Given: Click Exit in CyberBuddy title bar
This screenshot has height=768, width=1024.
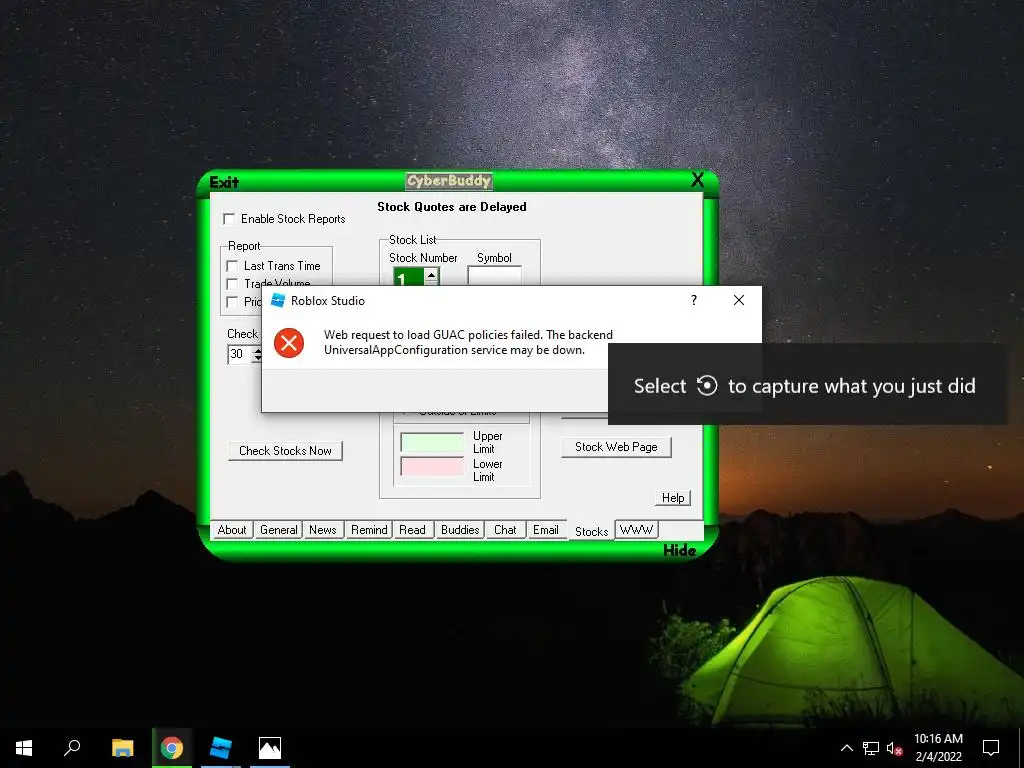Looking at the screenshot, I should click(x=224, y=182).
